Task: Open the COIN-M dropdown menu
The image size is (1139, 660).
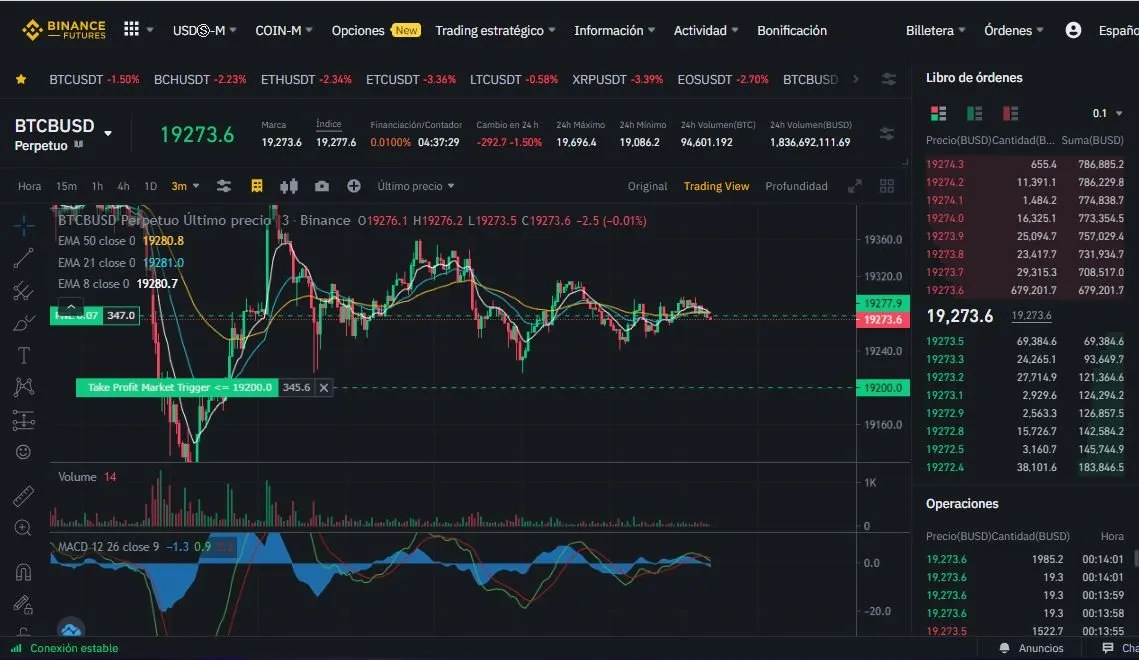Action: tap(283, 30)
